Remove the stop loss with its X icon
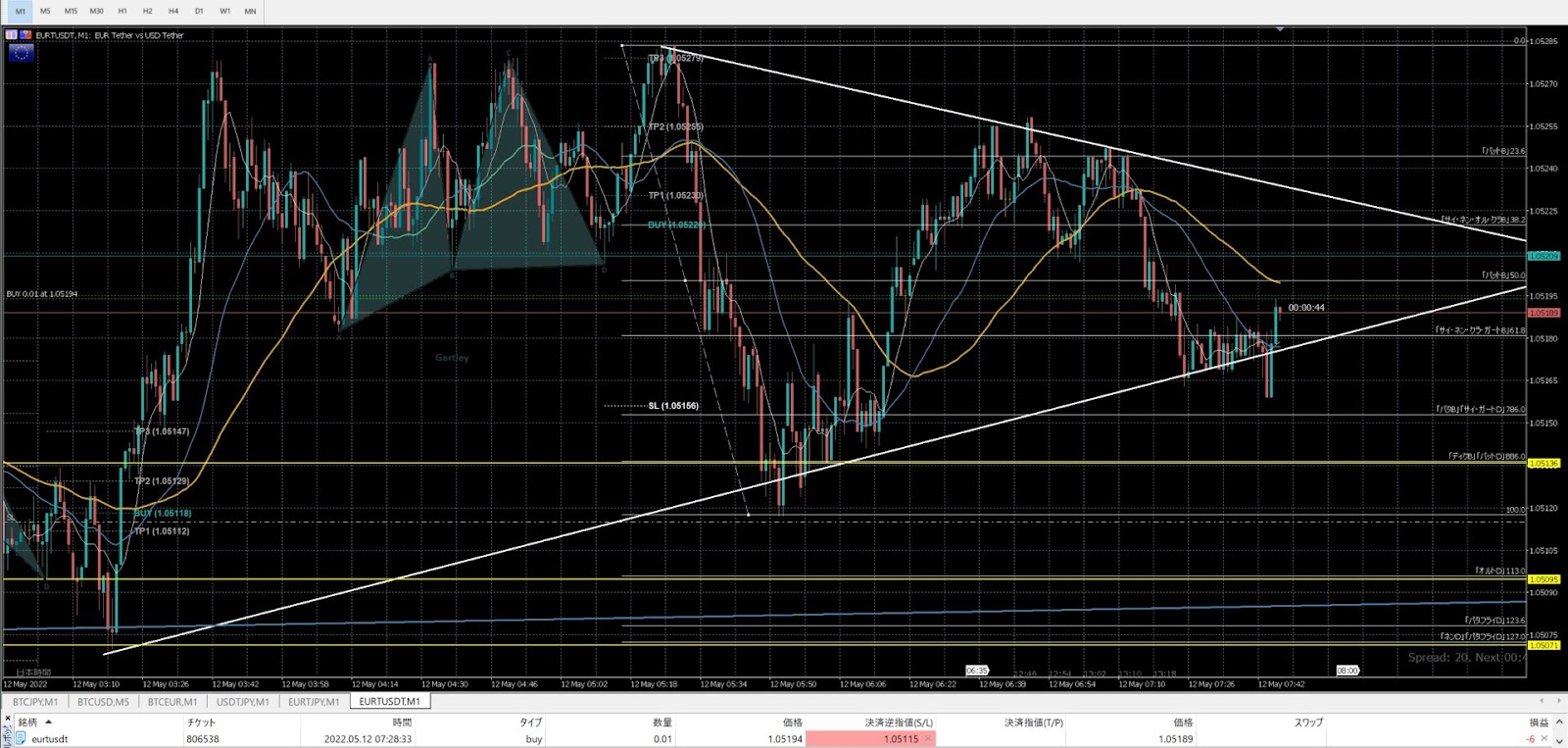1568x748 pixels. (x=928, y=739)
